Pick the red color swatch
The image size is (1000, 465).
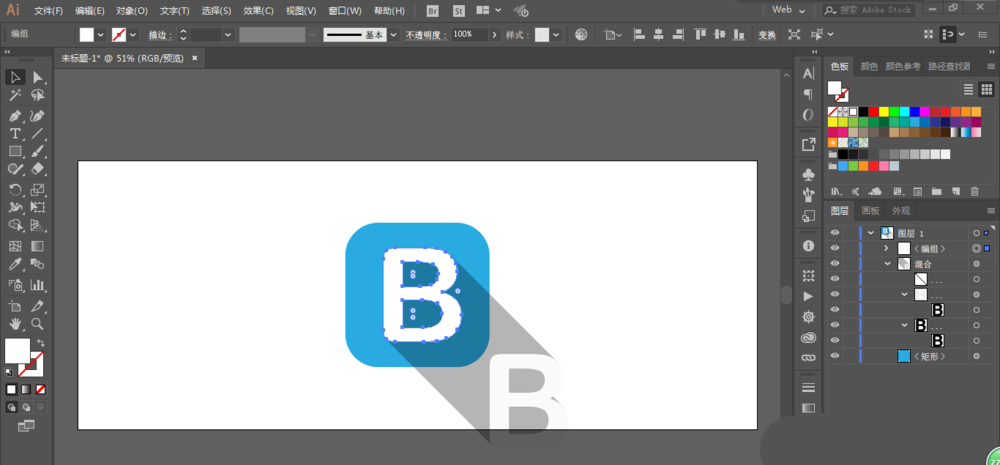click(x=874, y=112)
